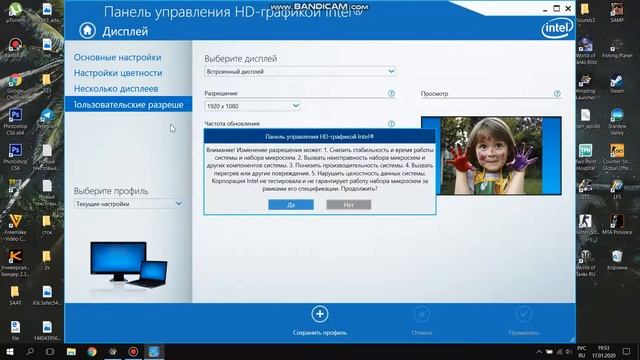Switch to Chrome on the taskbar
This screenshot has width=640, height=360.
pyautogui.click(x=92, y=351)
